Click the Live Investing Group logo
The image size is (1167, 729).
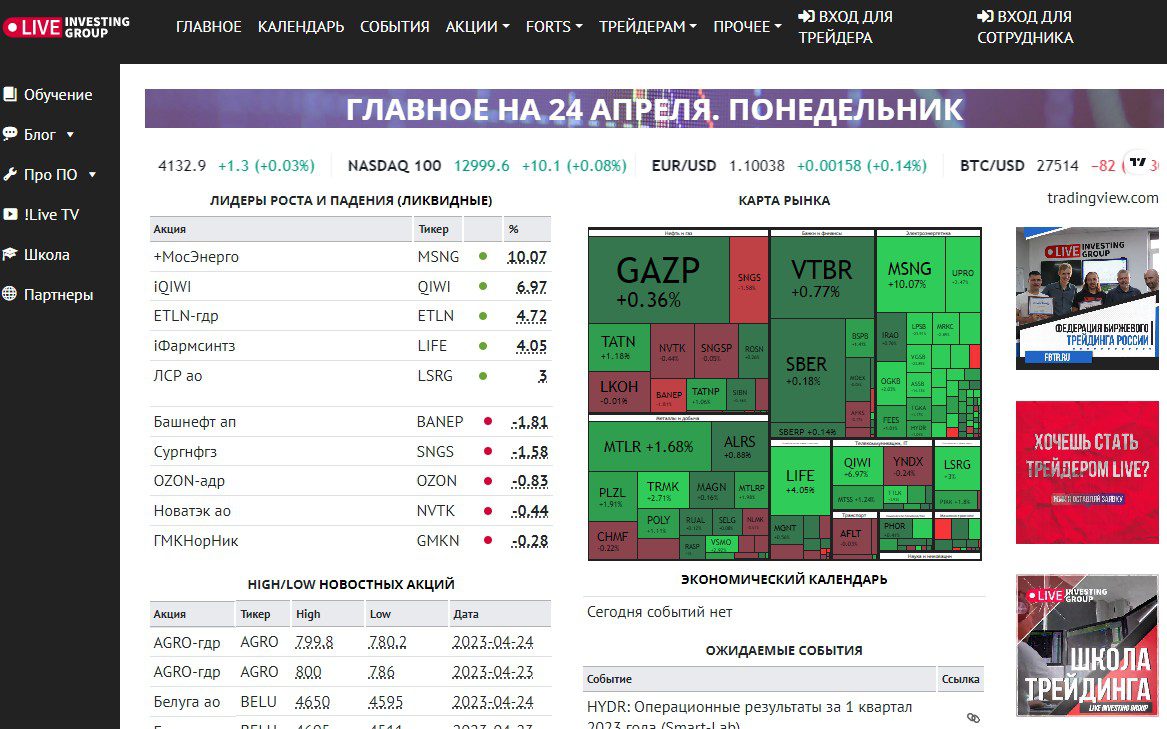[x=66, y=28]
